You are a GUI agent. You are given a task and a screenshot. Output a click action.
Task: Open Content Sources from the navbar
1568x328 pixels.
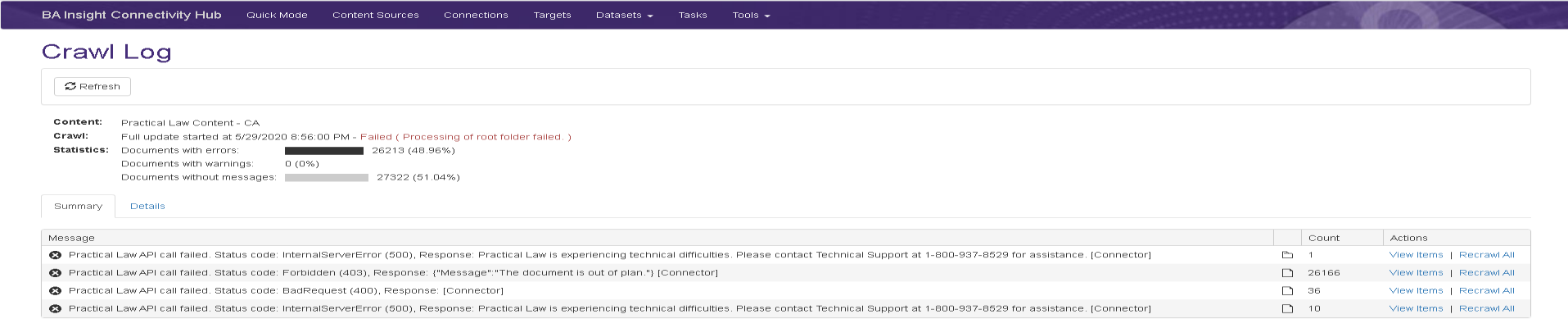point(376,15)
